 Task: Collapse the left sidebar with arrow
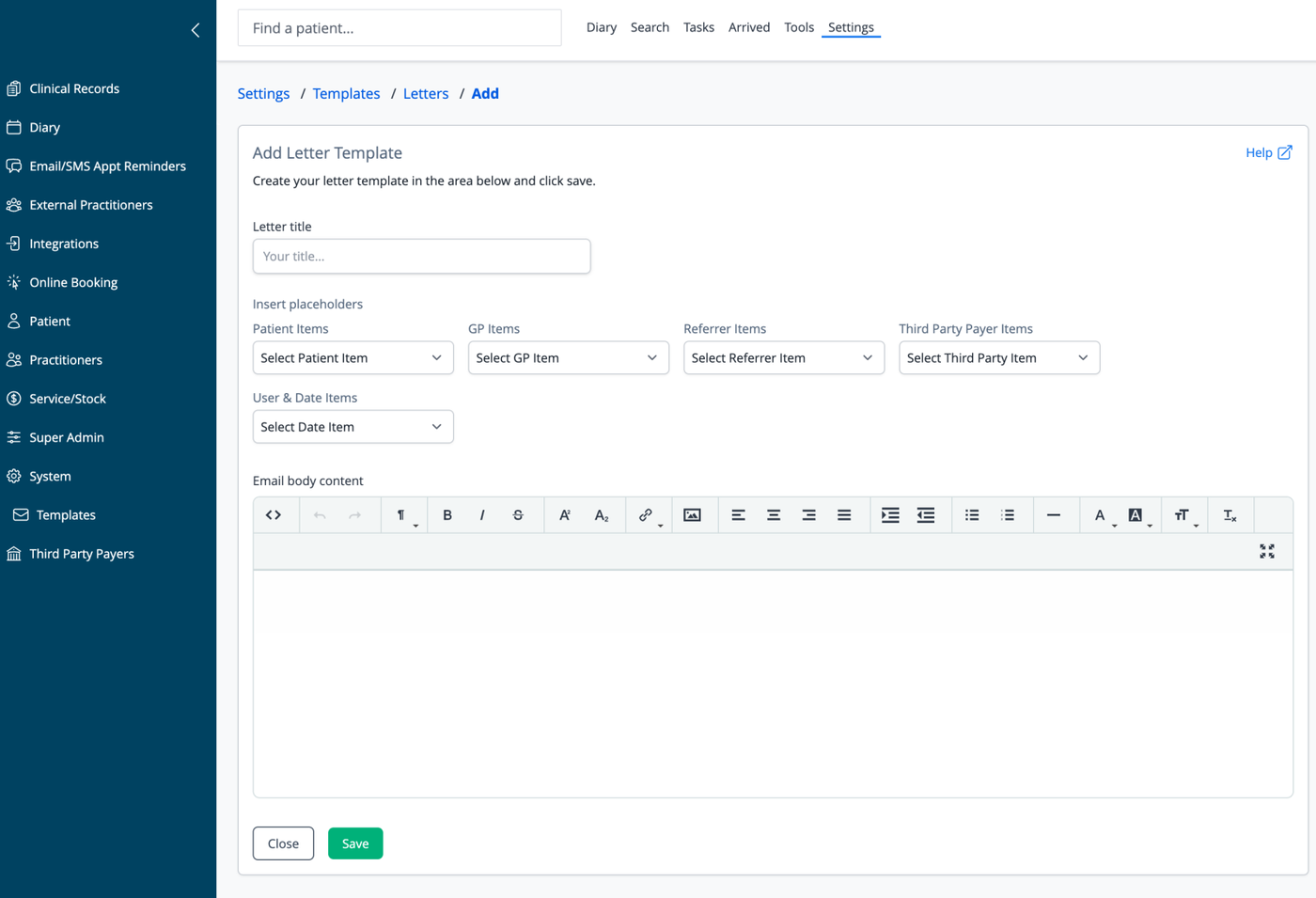click(196, 30)
